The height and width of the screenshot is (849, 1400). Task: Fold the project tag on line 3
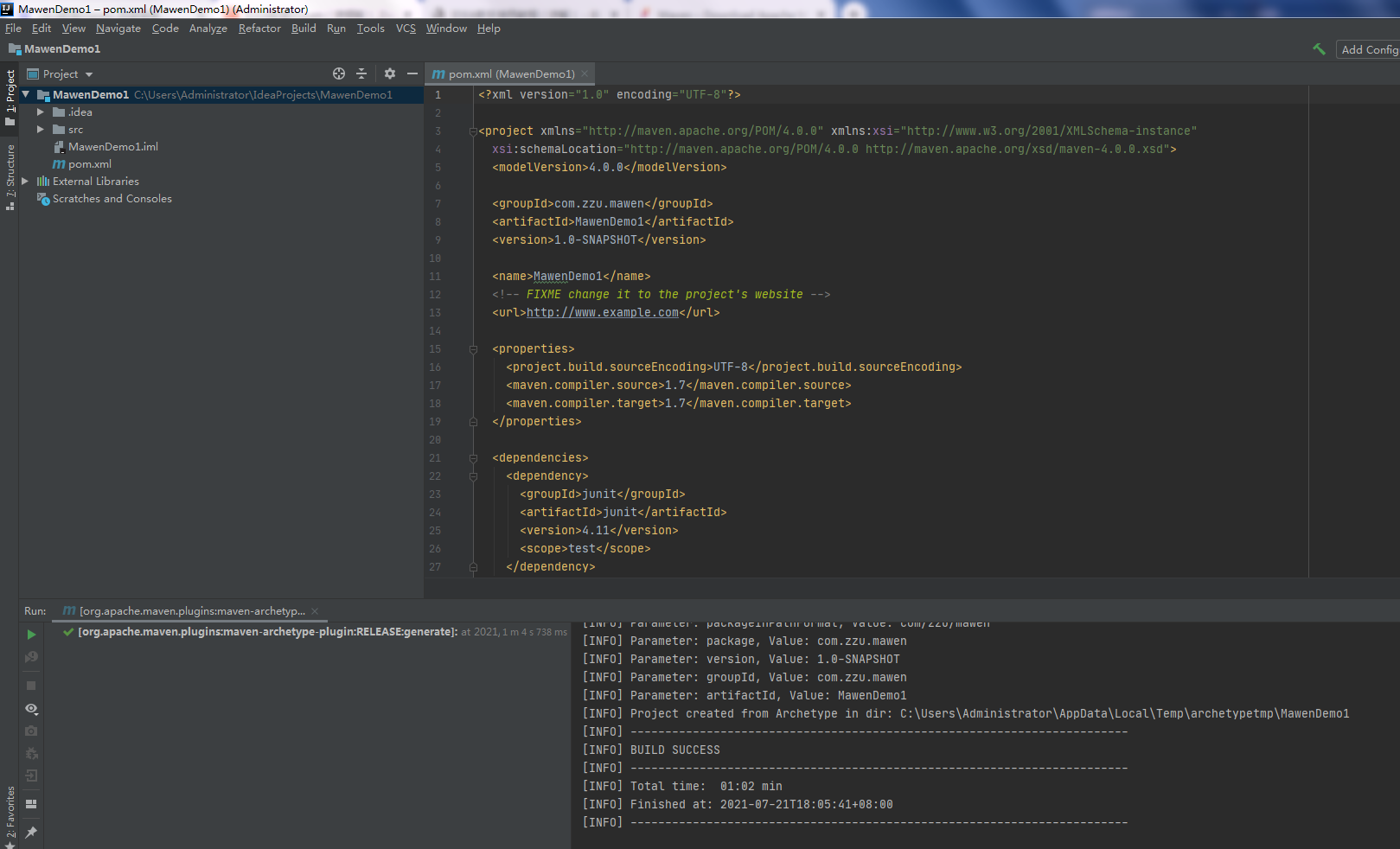click(473, 131)
